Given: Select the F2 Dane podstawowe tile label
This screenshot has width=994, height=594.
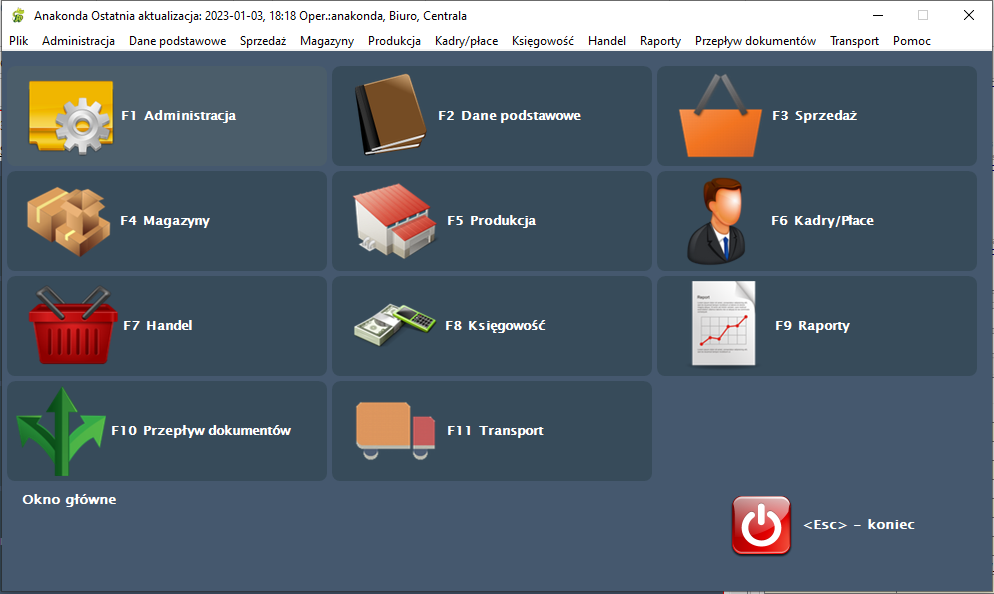Looking at the screenshot, I should [510, 115].
